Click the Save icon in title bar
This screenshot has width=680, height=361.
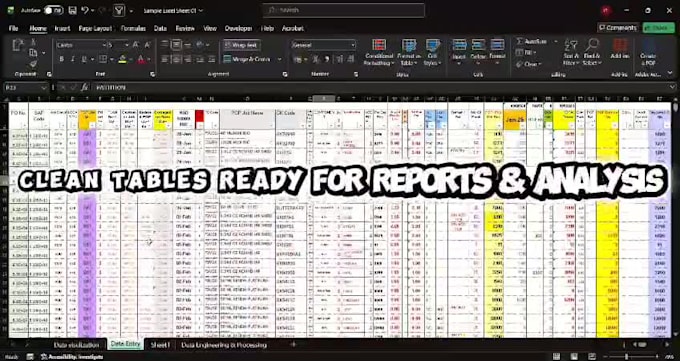[x=72, y=10]
